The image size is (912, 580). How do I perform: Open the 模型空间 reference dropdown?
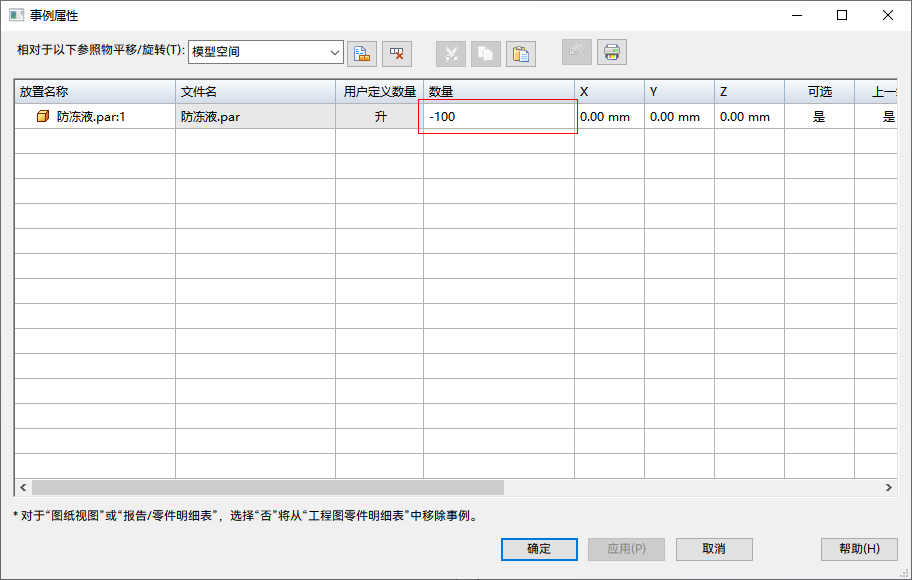(266, 52)
